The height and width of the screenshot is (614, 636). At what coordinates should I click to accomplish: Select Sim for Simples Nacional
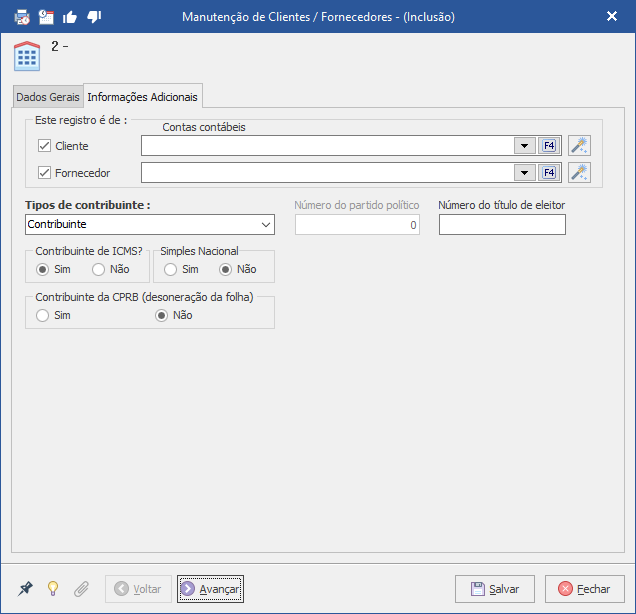[171, 269]
